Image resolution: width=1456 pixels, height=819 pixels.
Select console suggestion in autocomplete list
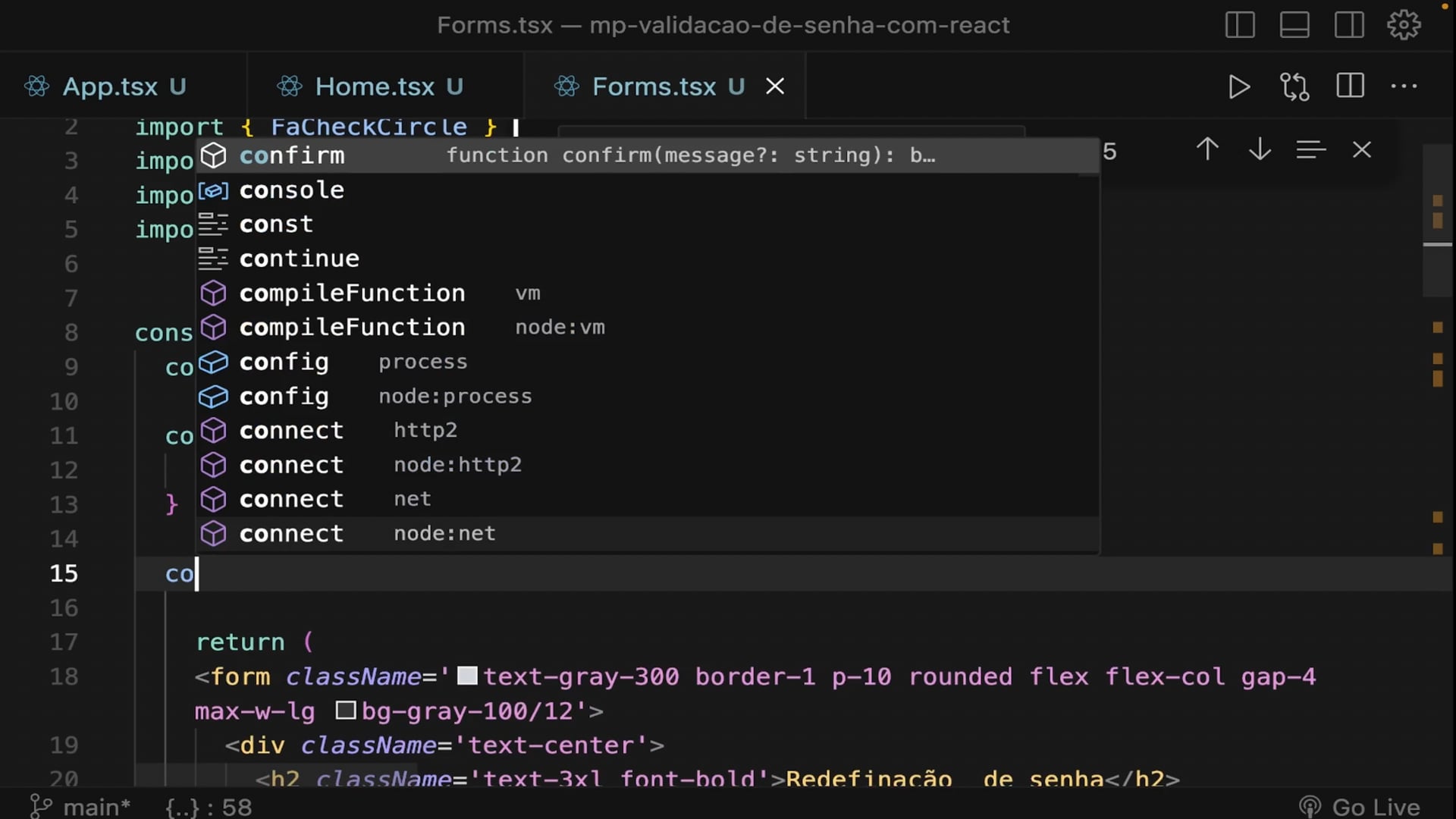pos(292,190)
